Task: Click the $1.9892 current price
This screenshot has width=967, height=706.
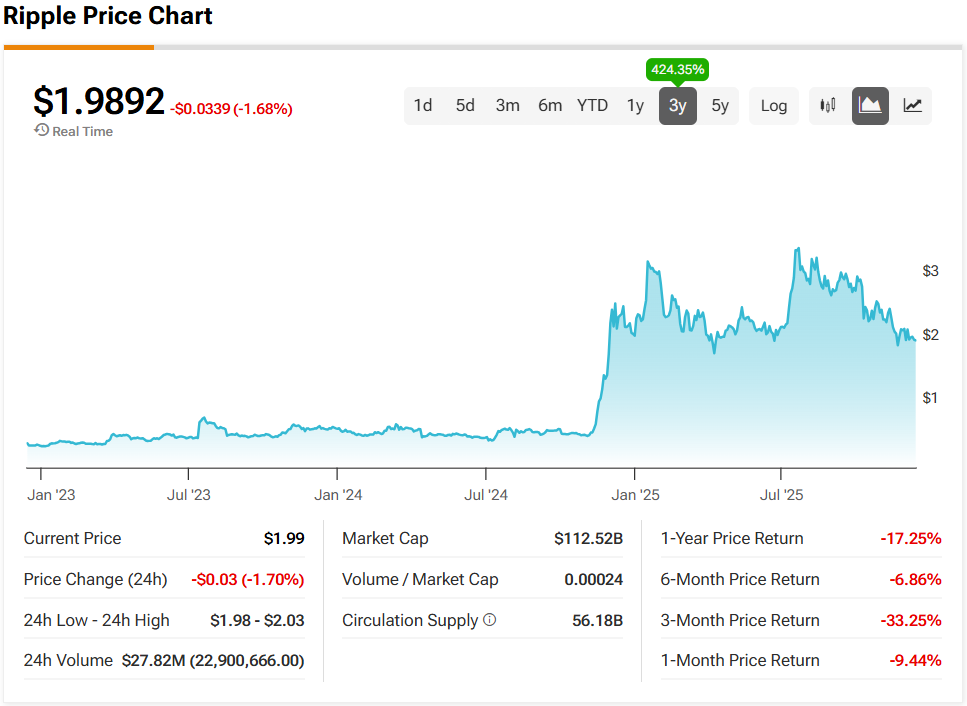Action: click(98, 102)
